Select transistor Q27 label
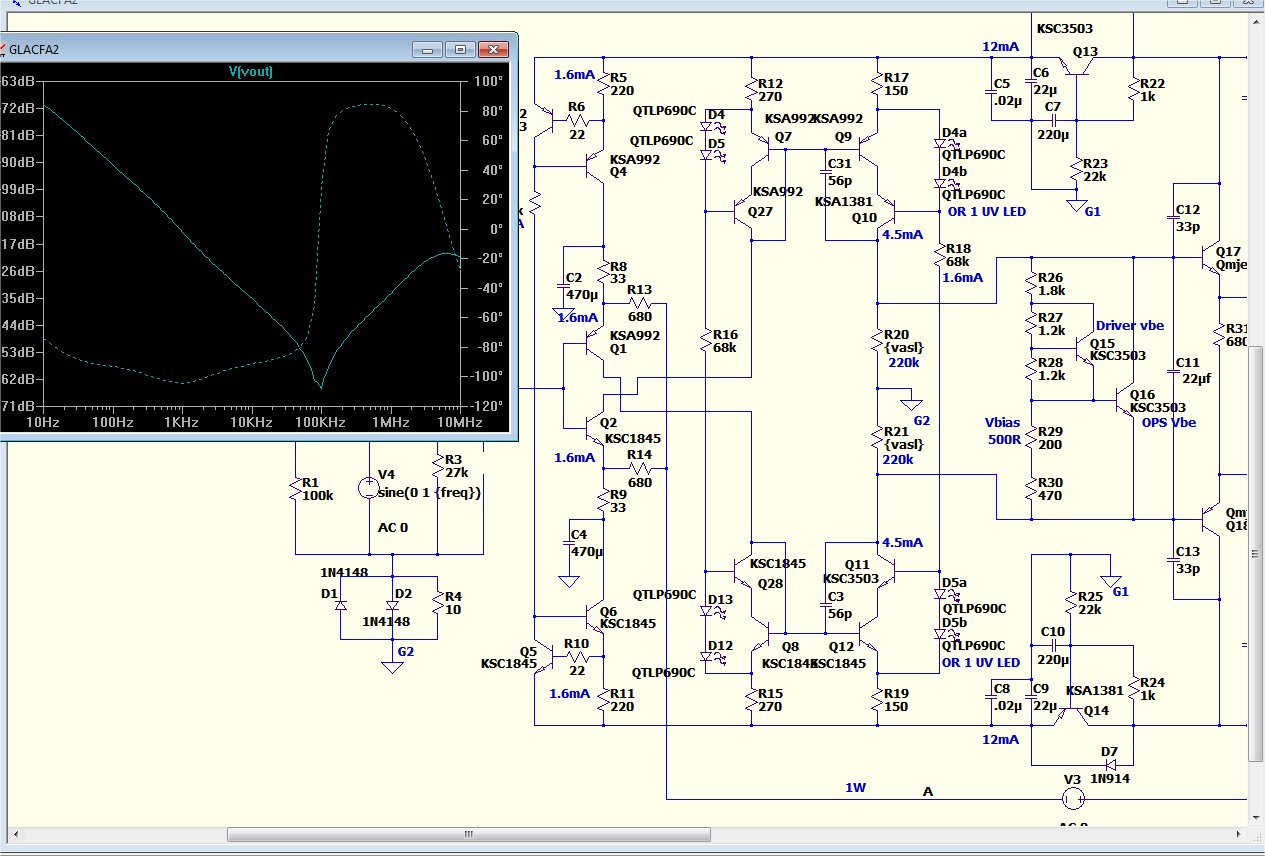Viewport: 1265px width, 857px height. pyautogui.click(x=760, y=211)
